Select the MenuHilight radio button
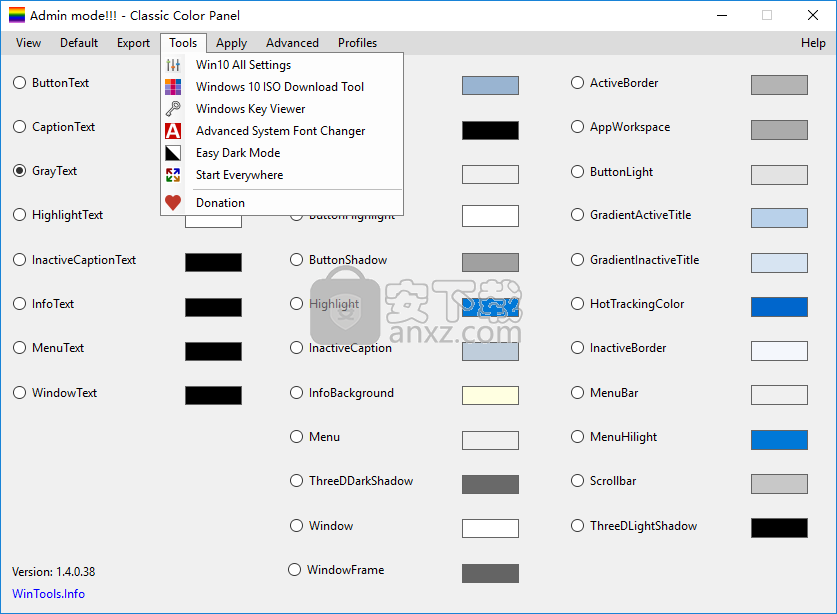Viewport: 837px width, 614px height. point(577,437)
